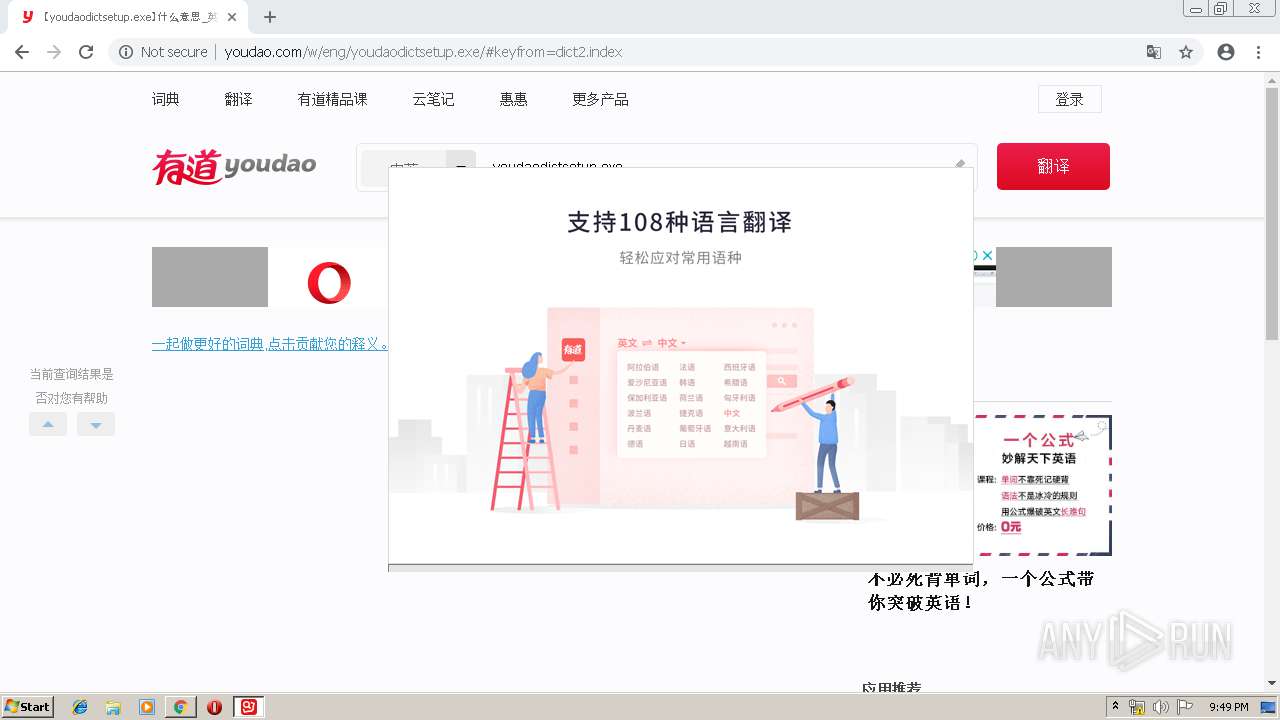The image size is (1280, 720).
Task: Open the Action Center flag icon
Action: (1185, 707)
